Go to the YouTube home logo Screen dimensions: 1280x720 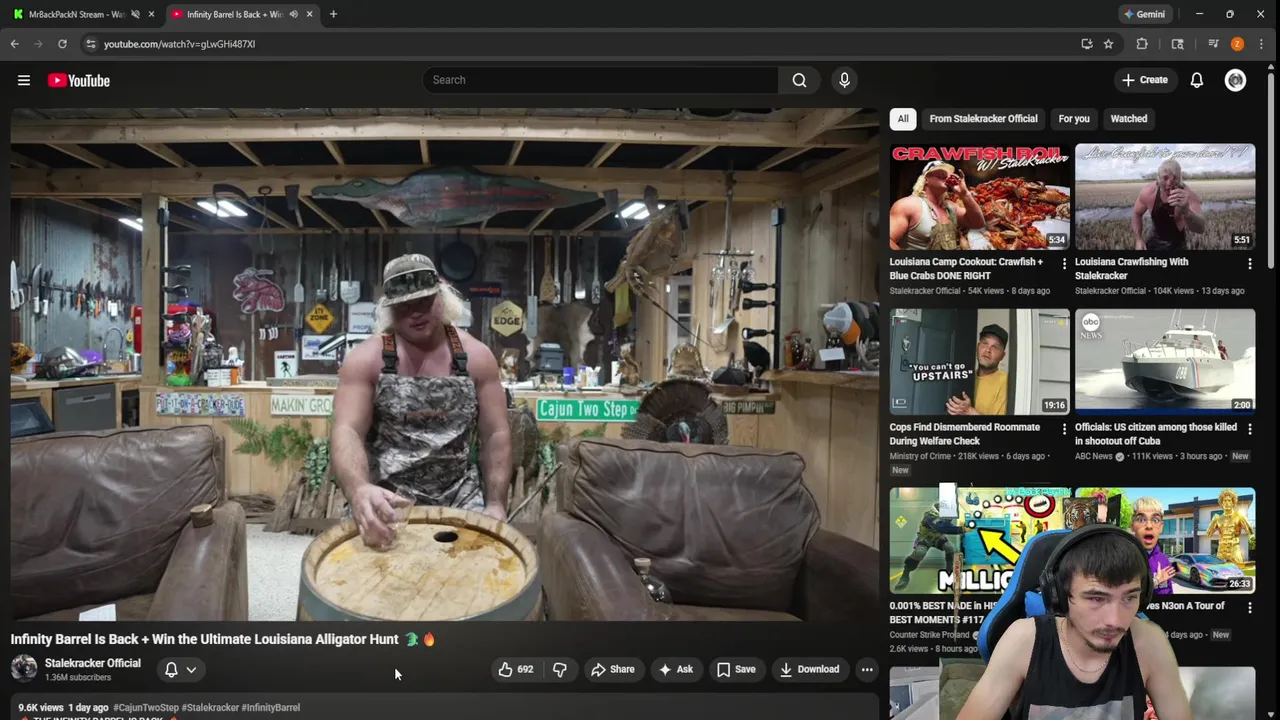coord(78,80)
